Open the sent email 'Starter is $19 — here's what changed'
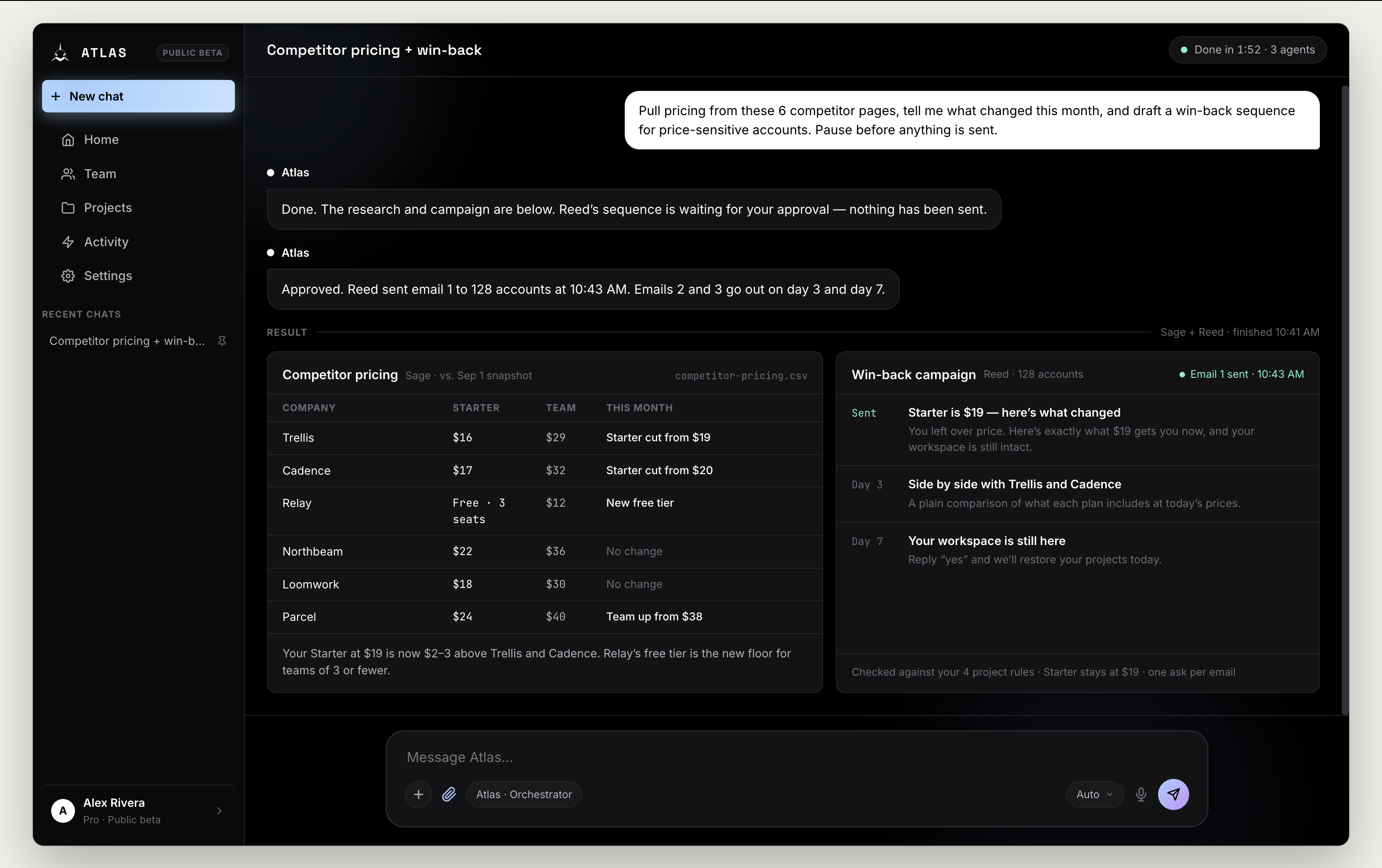The height and width of the screenshot is (868, 1382). [1077, 429]
